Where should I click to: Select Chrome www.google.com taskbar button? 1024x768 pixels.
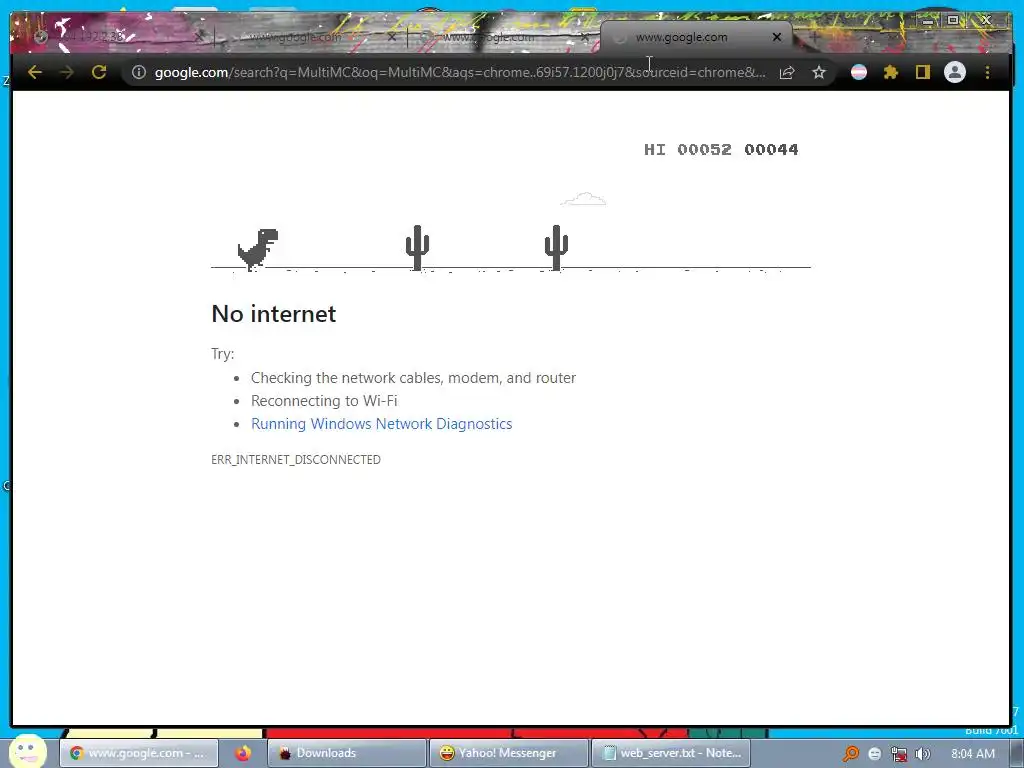[x=139, y=753]
